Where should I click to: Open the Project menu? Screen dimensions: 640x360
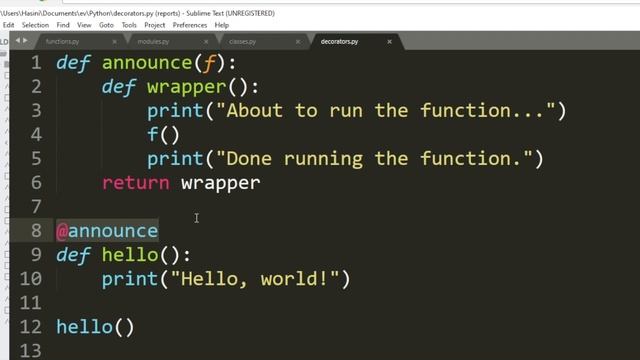[155, 25]
